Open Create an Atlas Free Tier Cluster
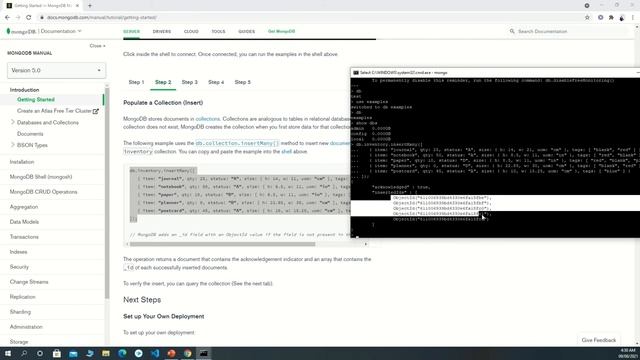 (54, 111)
